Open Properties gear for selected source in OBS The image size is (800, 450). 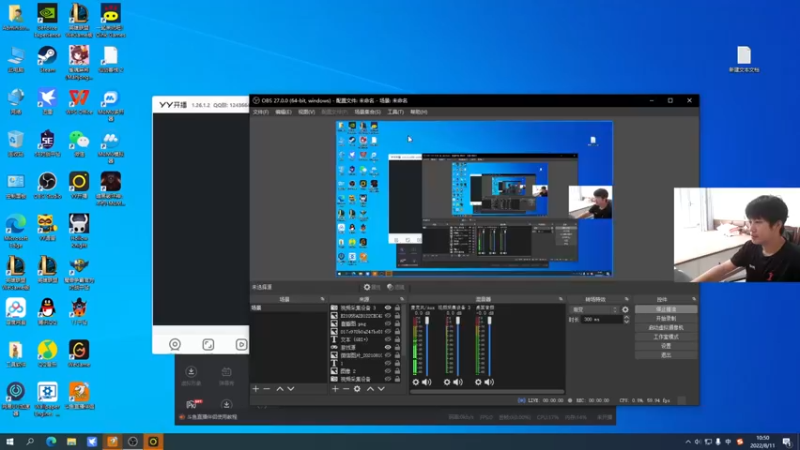click(372, 287)
